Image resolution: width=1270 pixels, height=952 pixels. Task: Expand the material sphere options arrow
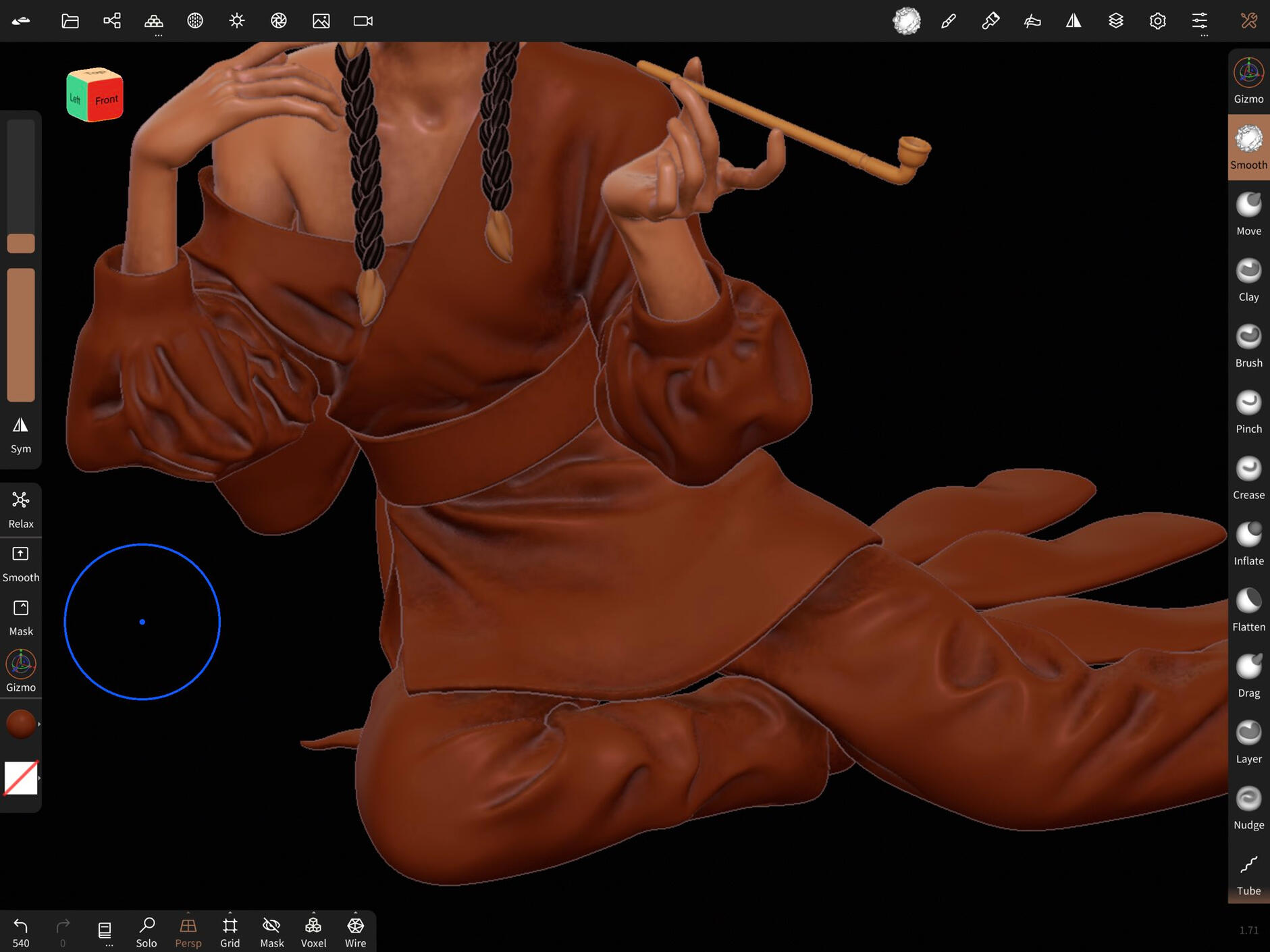pyautogui.click(x=39, y=724)
